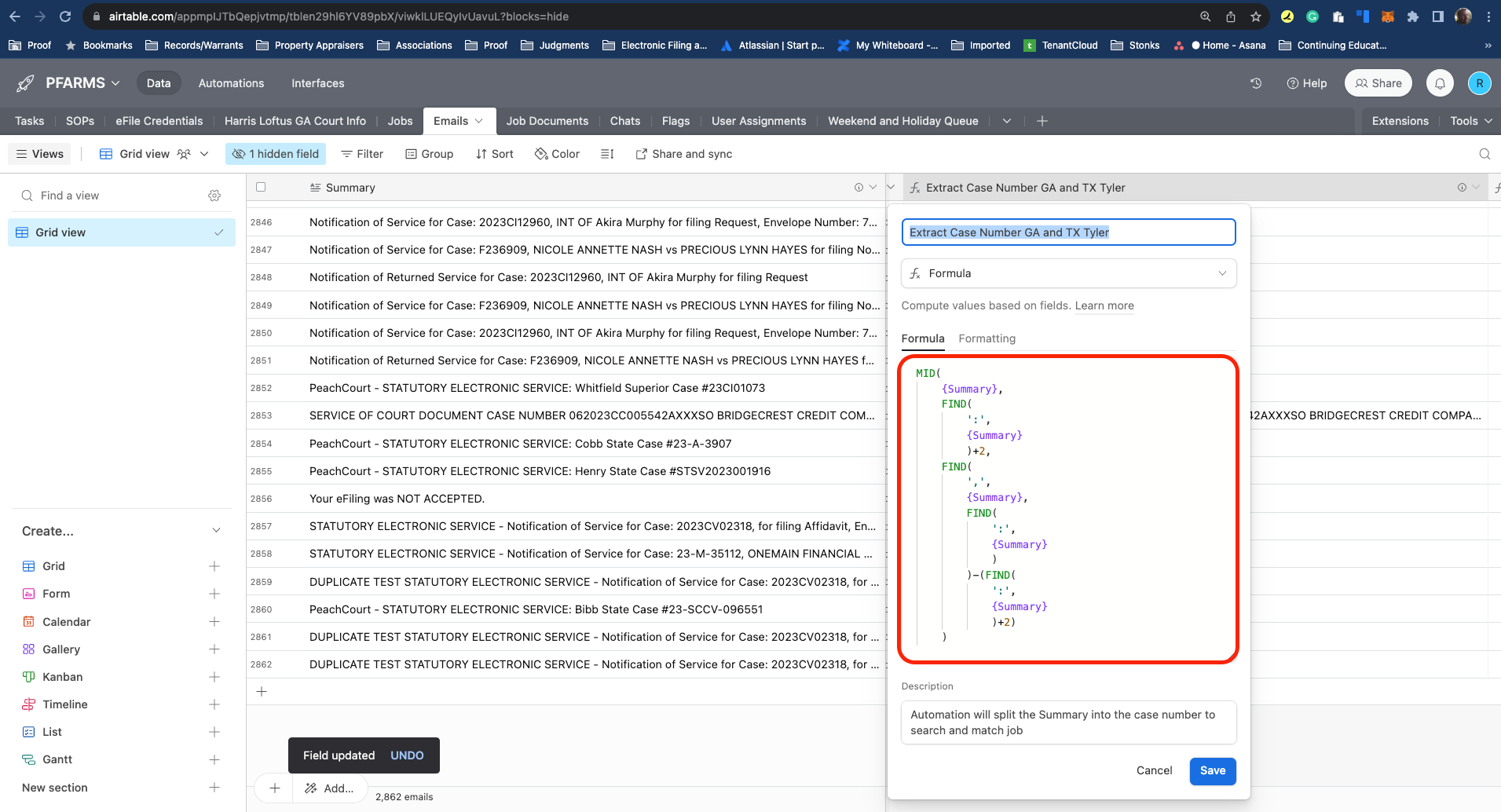The height and width of the screenshot is (812, 1501).
Task: Toggle 1 hidden field control
Action: 276,154
